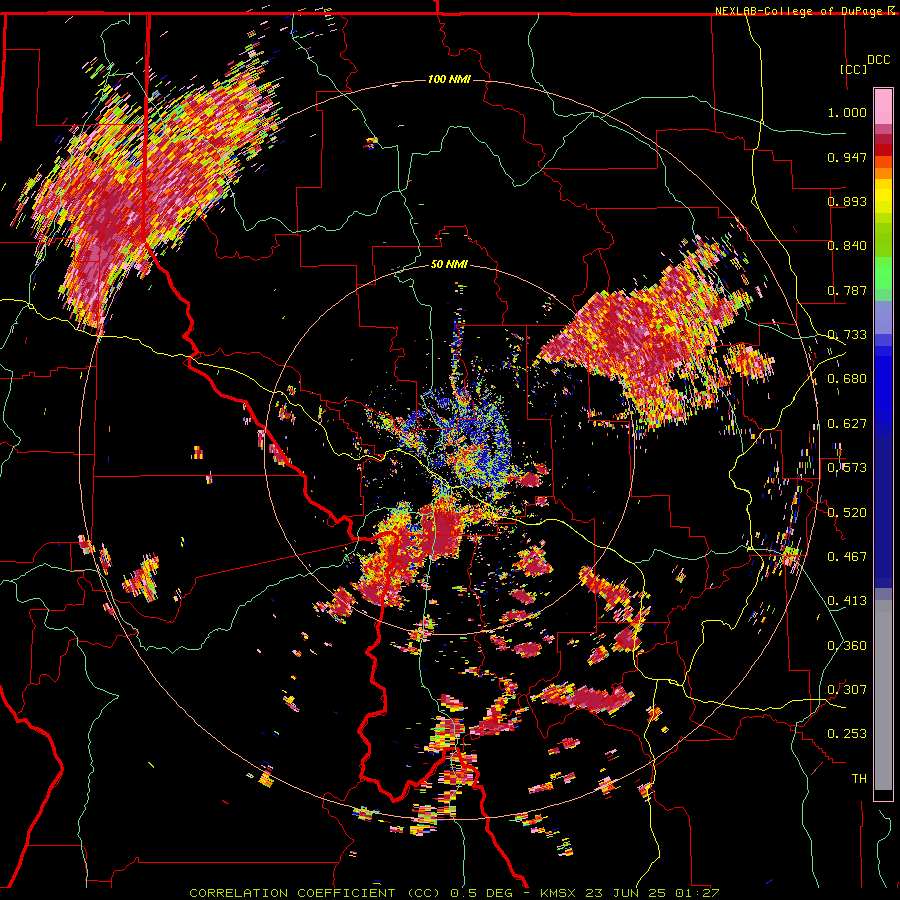Click the DCC label above the color scale
The height and width of the screenshot is (900, 900).
coord(878,60)
